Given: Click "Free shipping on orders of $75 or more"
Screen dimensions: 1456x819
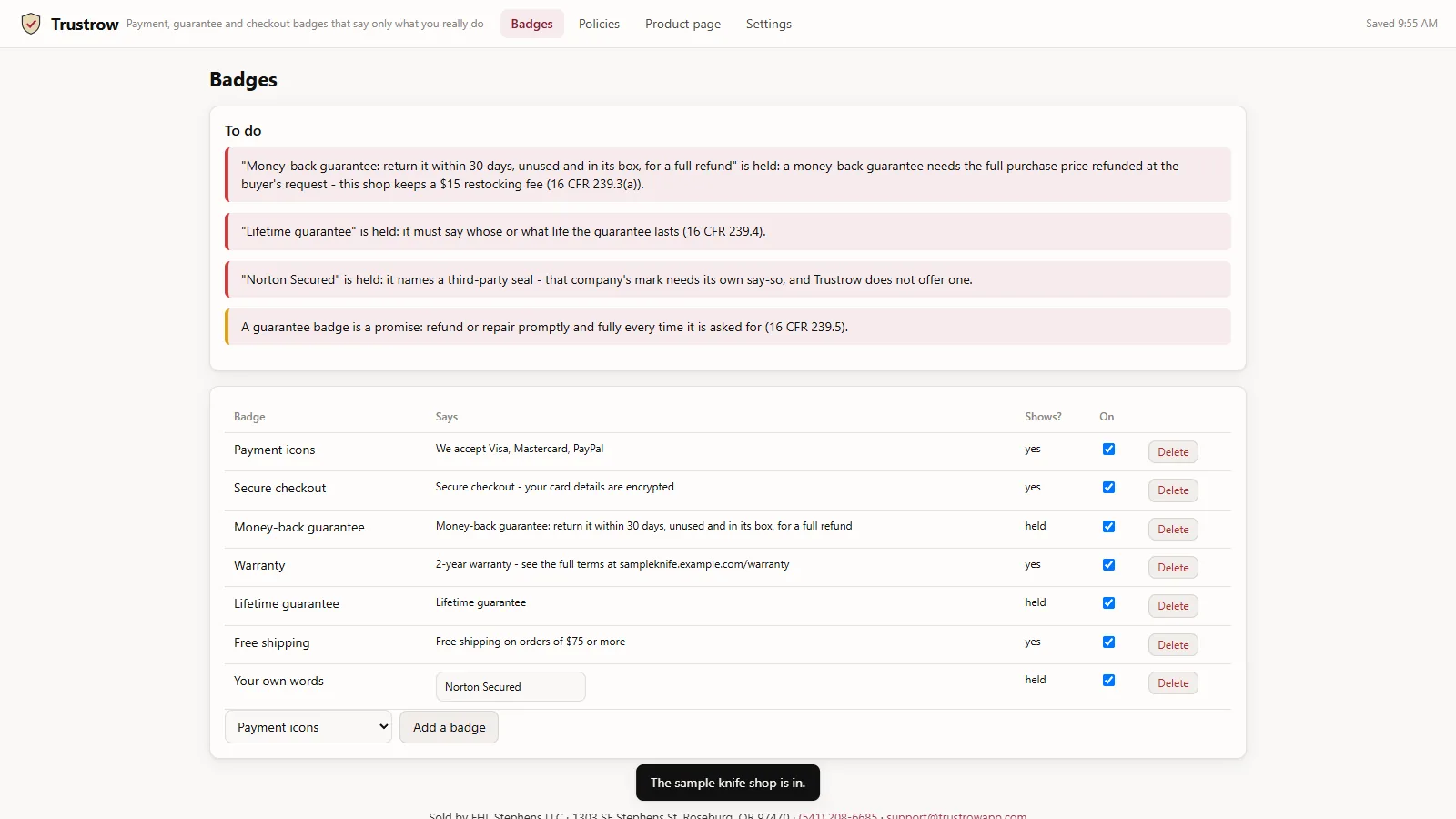Looking at the screenshot, I should pyautogui.click(x=531, y=642).
